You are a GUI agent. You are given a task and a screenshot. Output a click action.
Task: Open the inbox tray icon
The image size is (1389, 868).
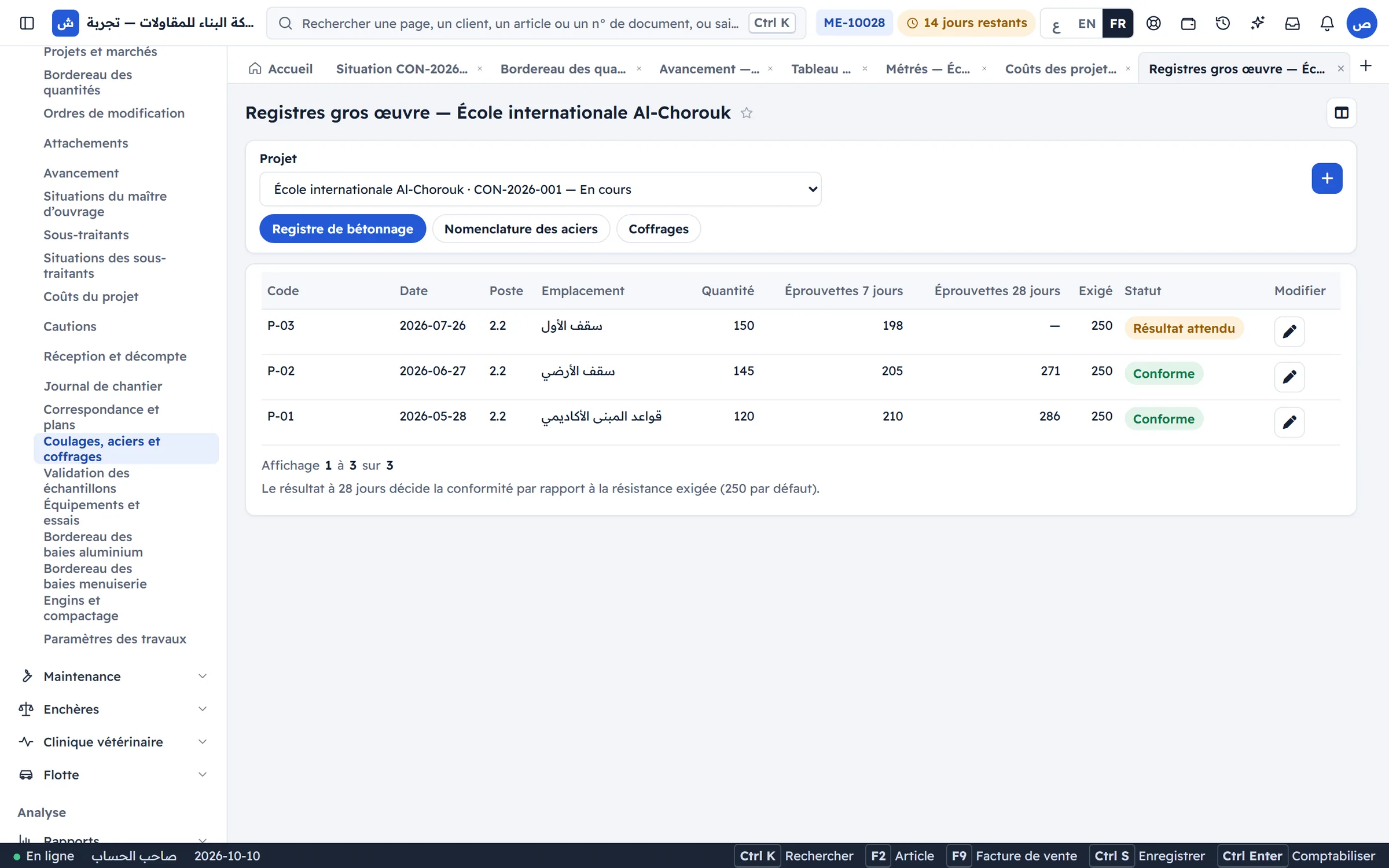(x=1292, y=23)
